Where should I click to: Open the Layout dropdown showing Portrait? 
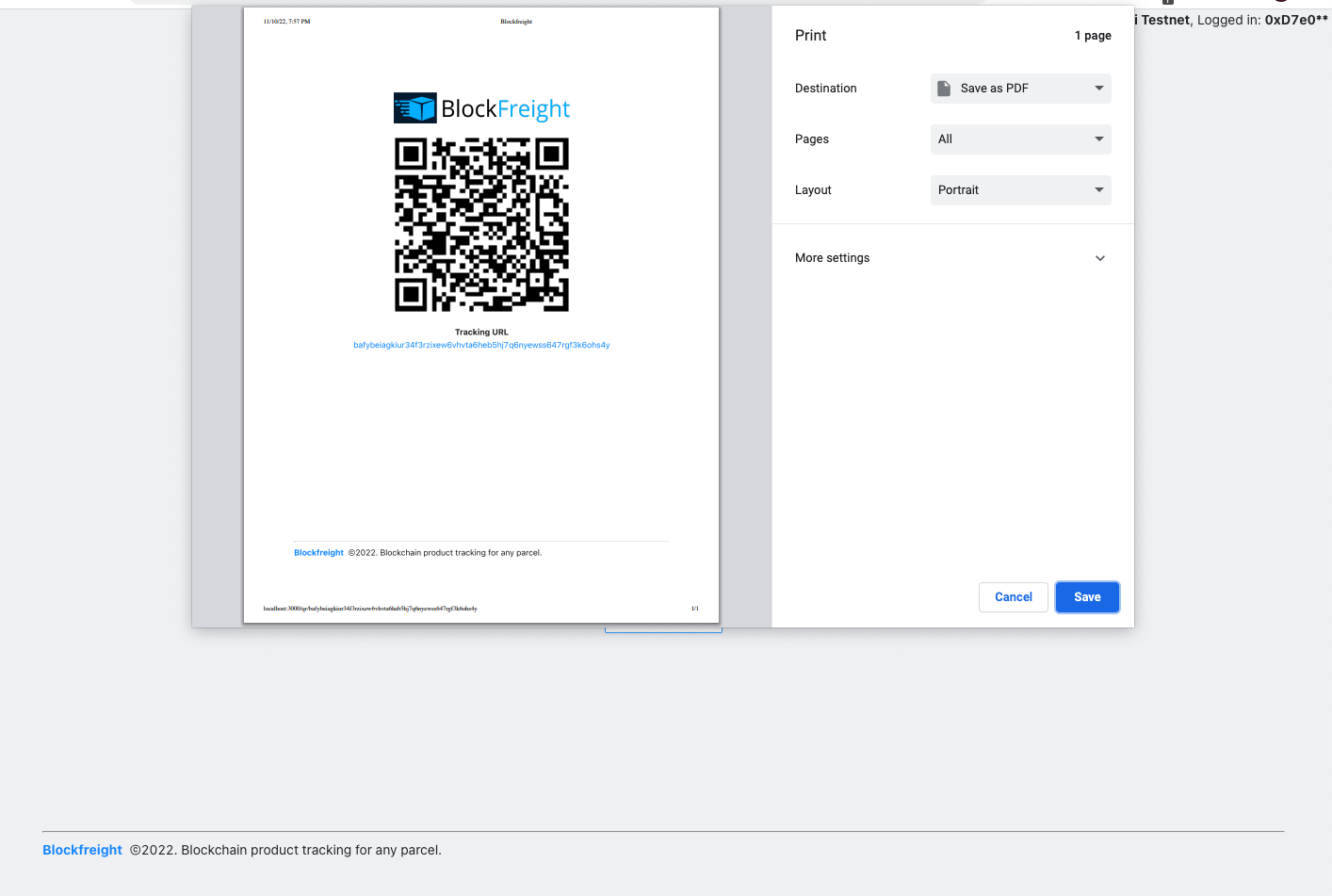click(1020, 189)
